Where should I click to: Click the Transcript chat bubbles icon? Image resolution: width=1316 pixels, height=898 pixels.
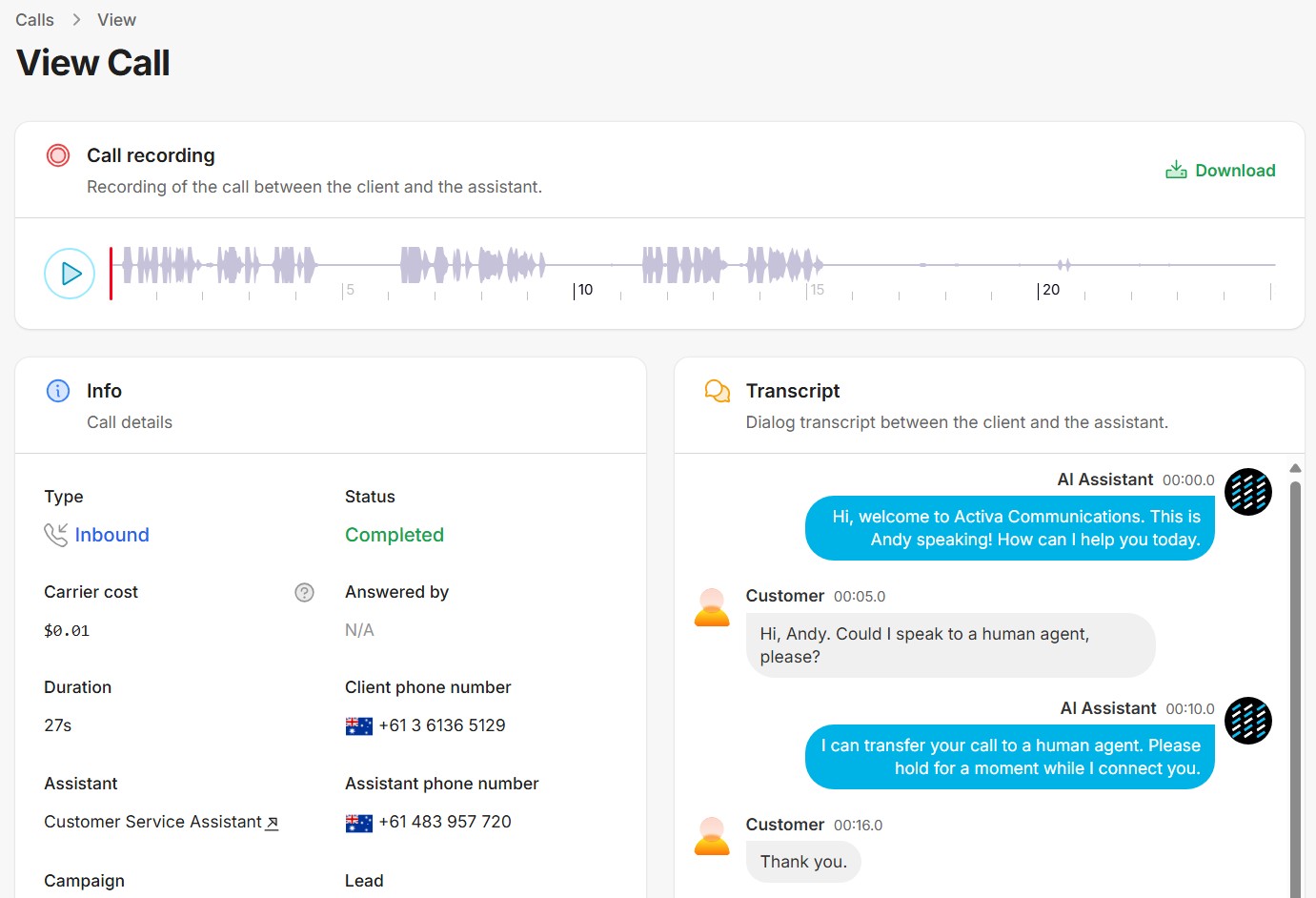tap(717, 391)
